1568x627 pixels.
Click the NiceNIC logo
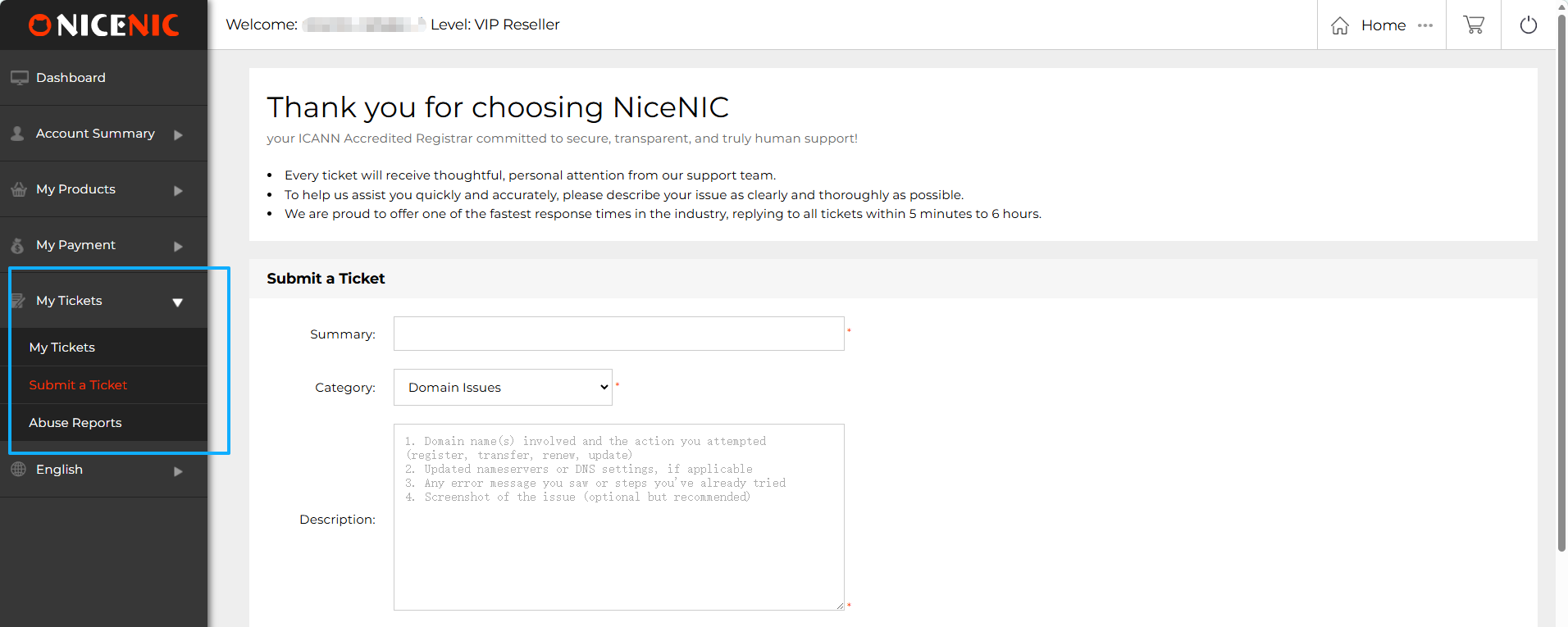point(103,25)
